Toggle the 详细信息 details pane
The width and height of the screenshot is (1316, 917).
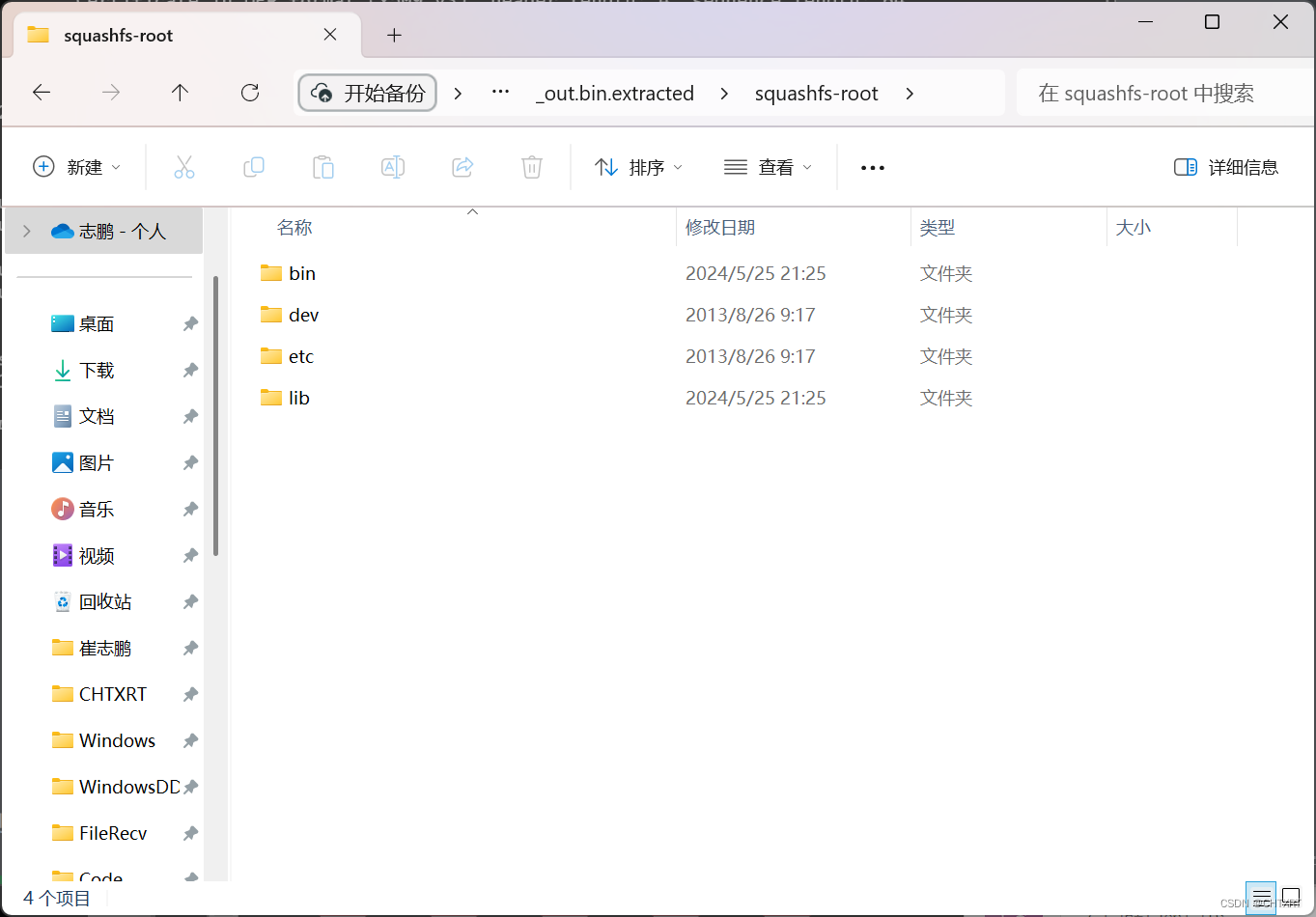1226,167
